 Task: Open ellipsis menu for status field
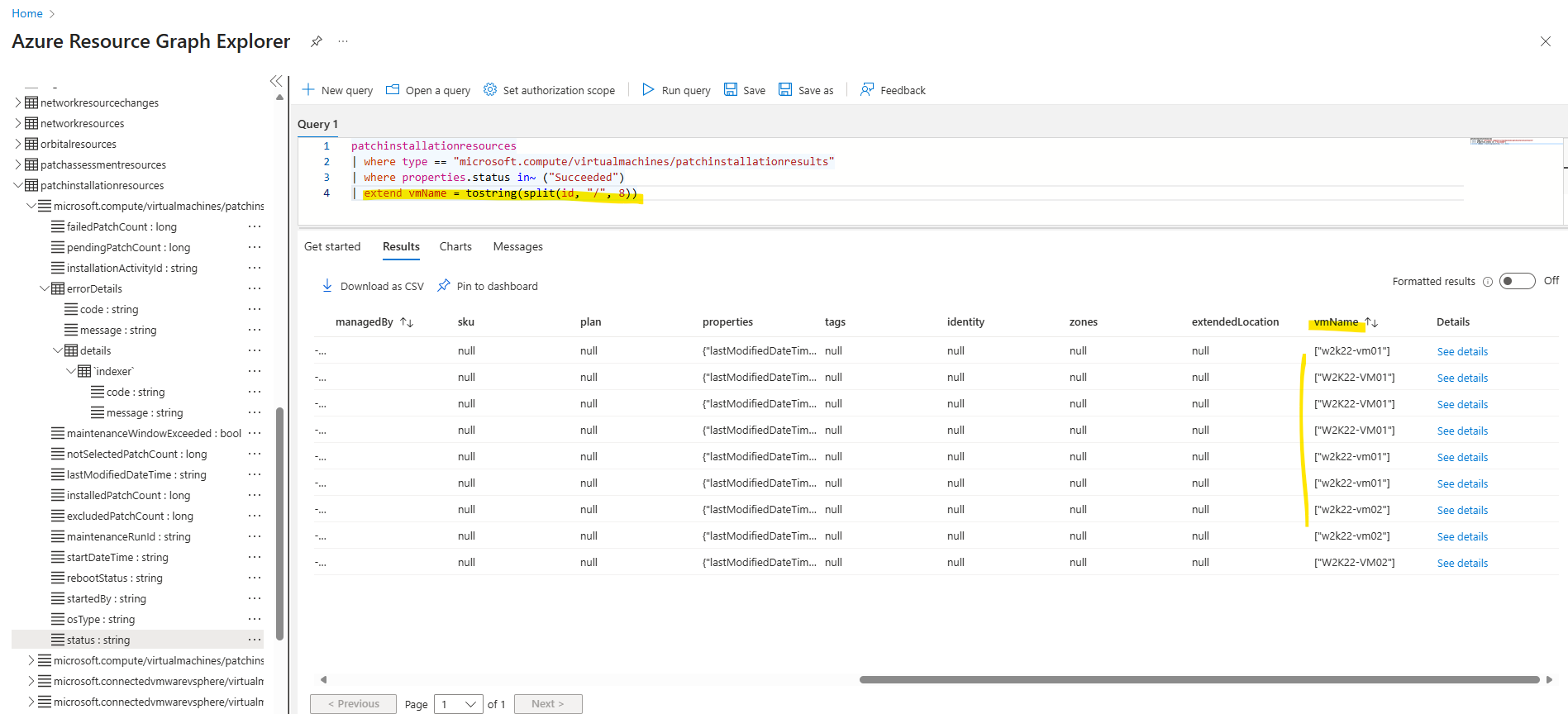coord(255,640)
